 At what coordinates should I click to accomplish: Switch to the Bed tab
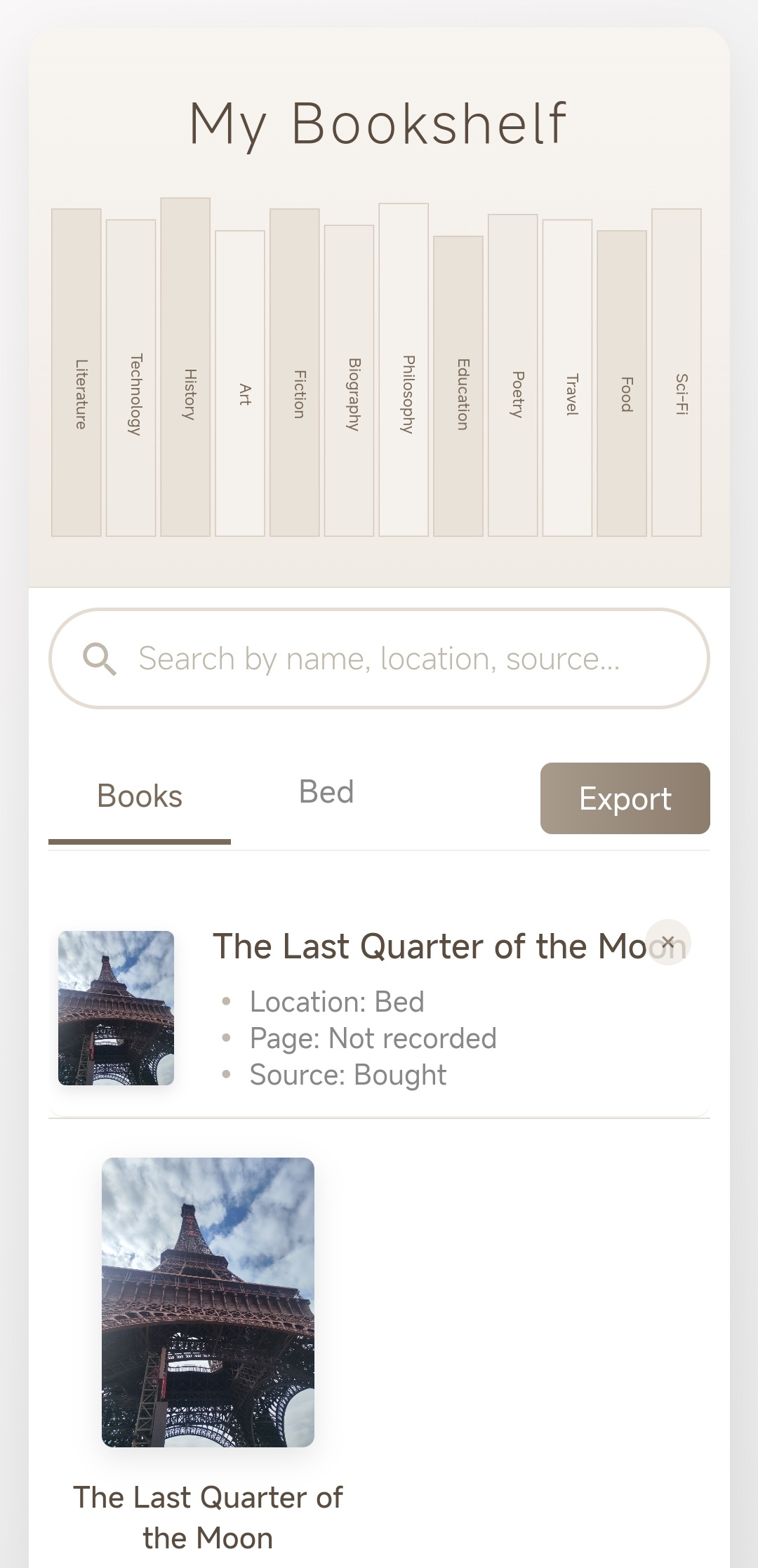pos(326,793)
